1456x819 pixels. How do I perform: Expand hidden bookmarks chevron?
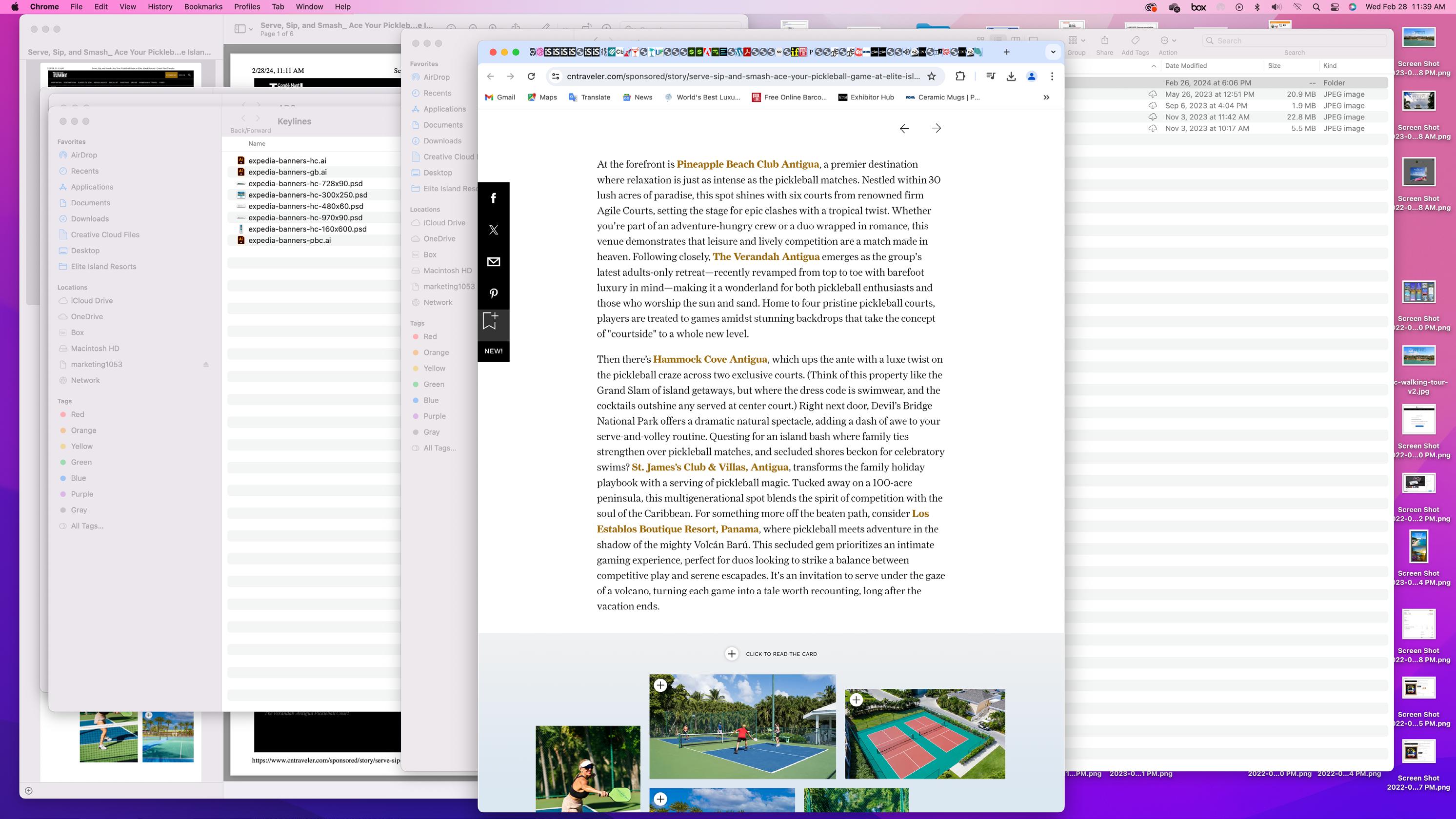coord(1046,97)
